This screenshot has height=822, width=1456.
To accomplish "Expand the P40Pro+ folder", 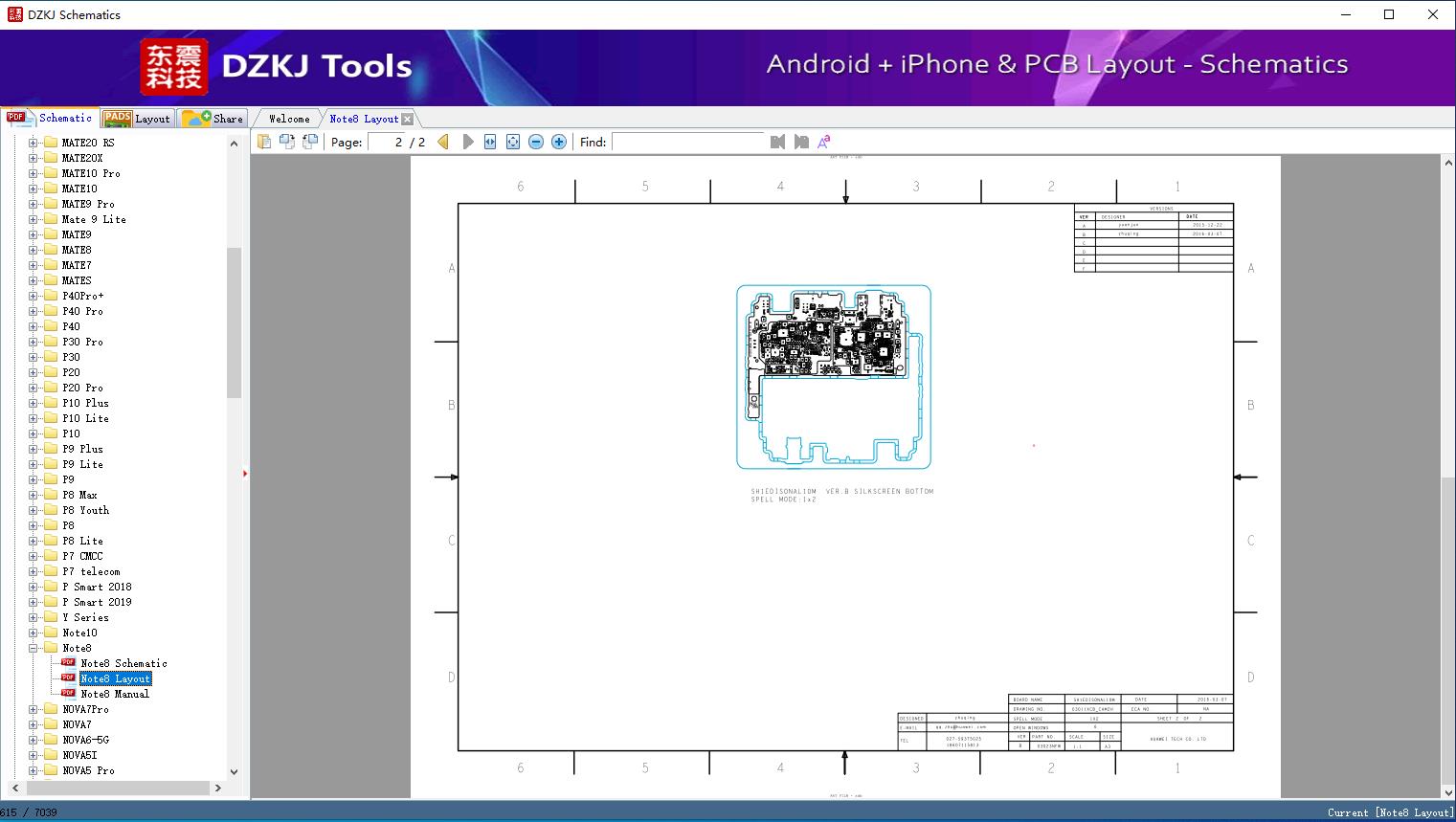I will tap(34, 296).
